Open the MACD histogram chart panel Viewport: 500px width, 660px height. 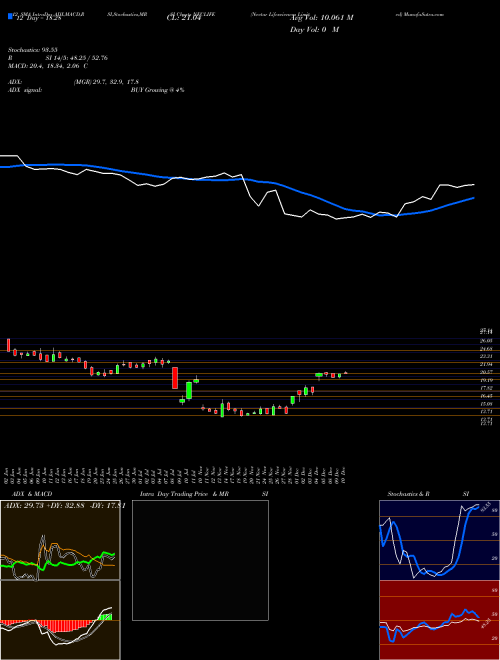[x=60, y=620]
